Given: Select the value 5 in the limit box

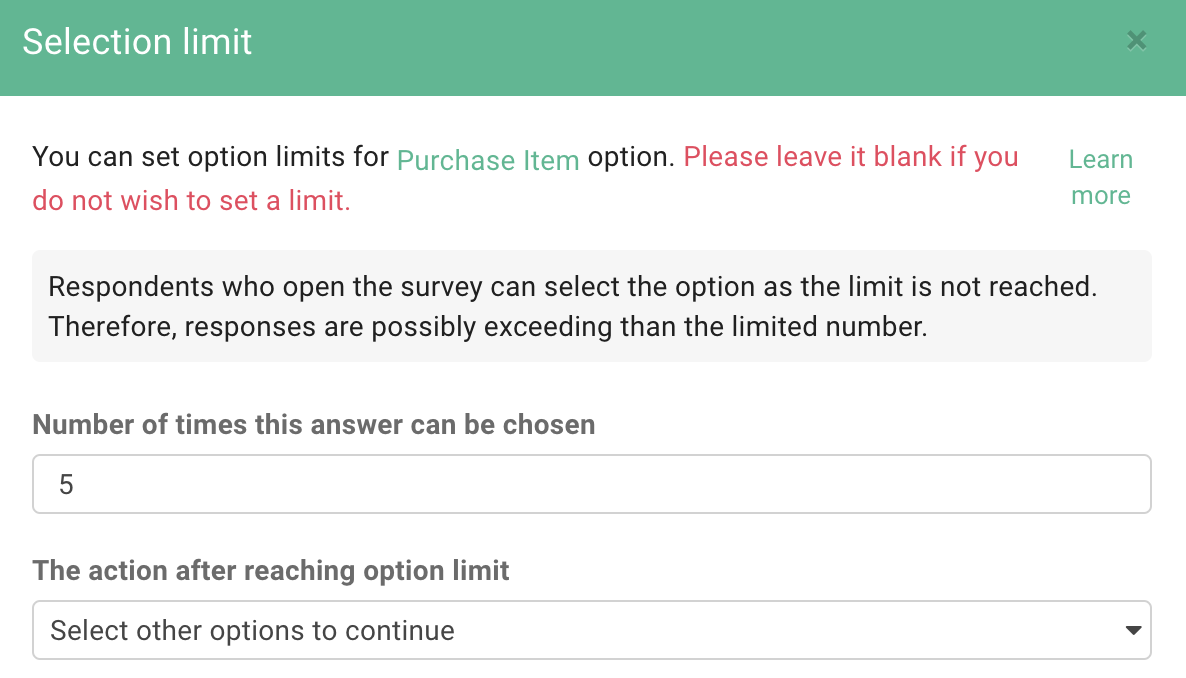Looking at the screenshot, I should [65, 483].
